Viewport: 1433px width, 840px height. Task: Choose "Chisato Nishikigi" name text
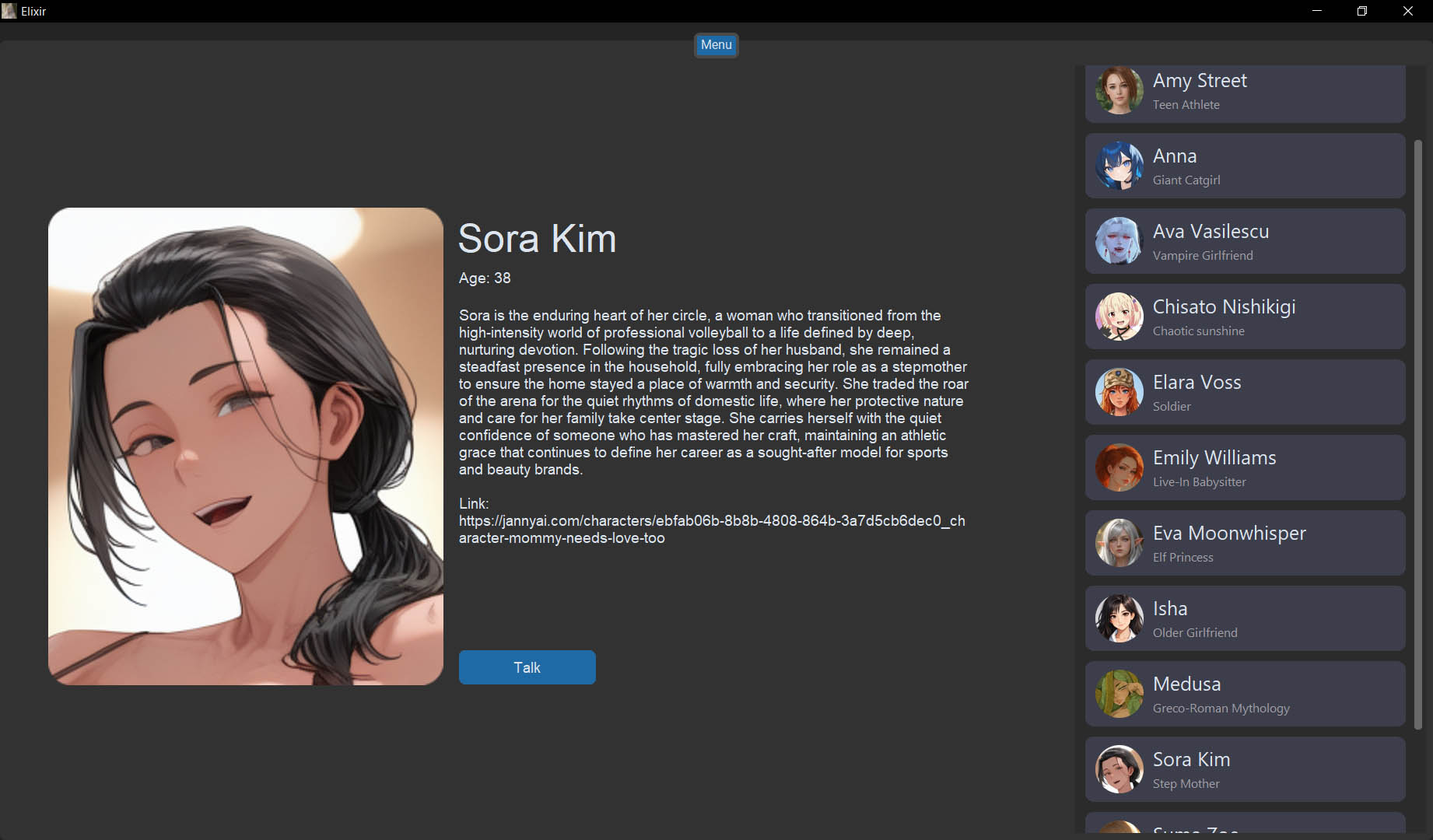point(1224,307)
